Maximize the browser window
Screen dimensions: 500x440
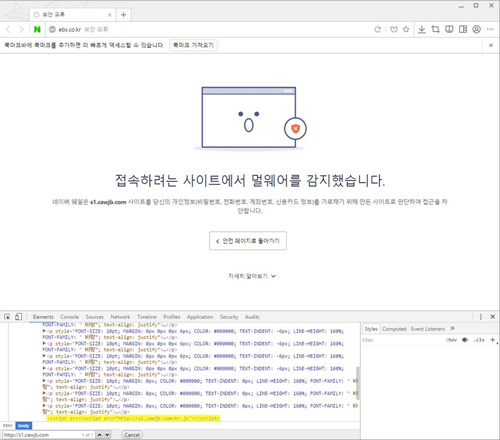coord(476,5)
